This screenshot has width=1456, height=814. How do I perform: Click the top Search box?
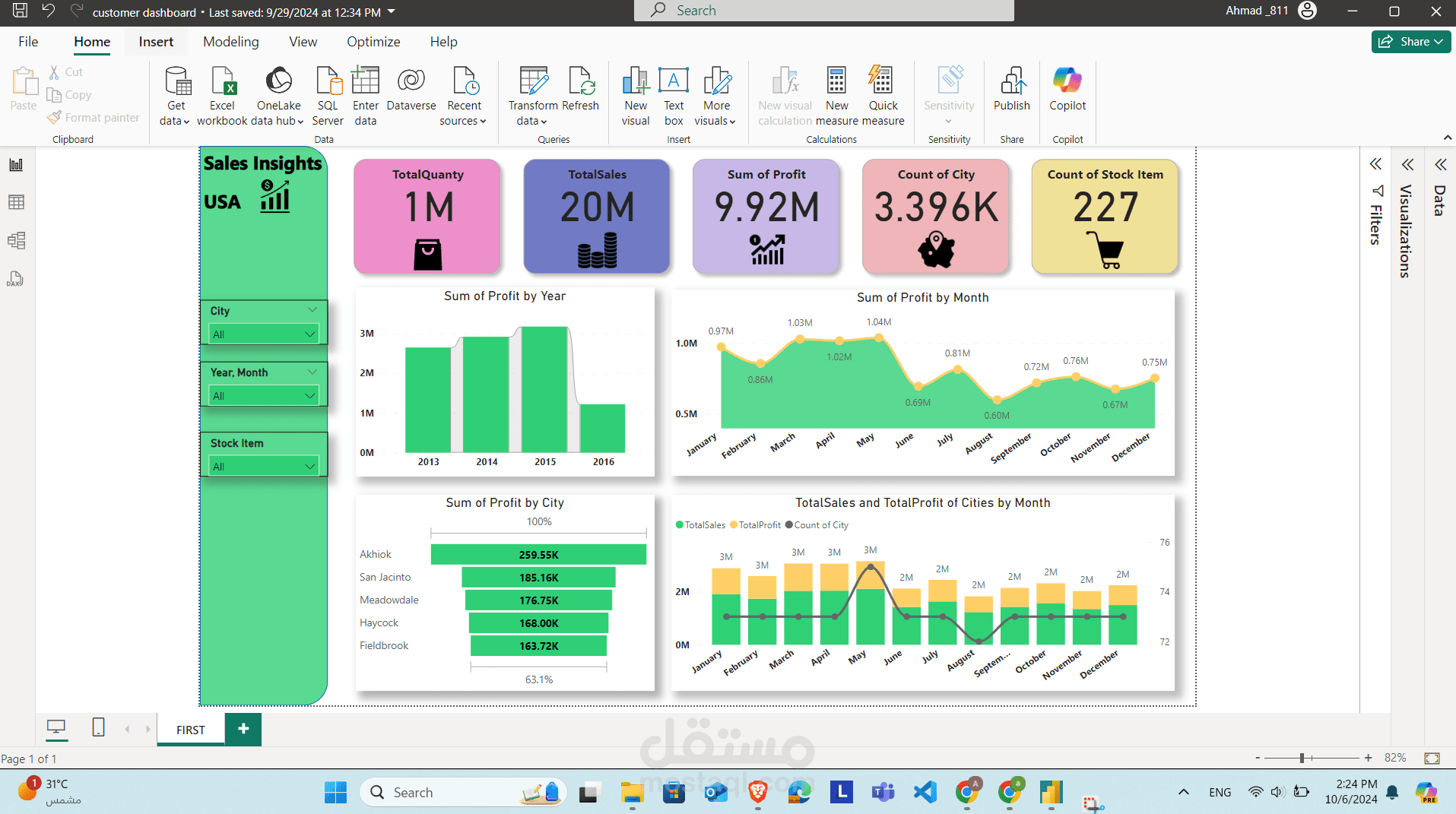823,11
